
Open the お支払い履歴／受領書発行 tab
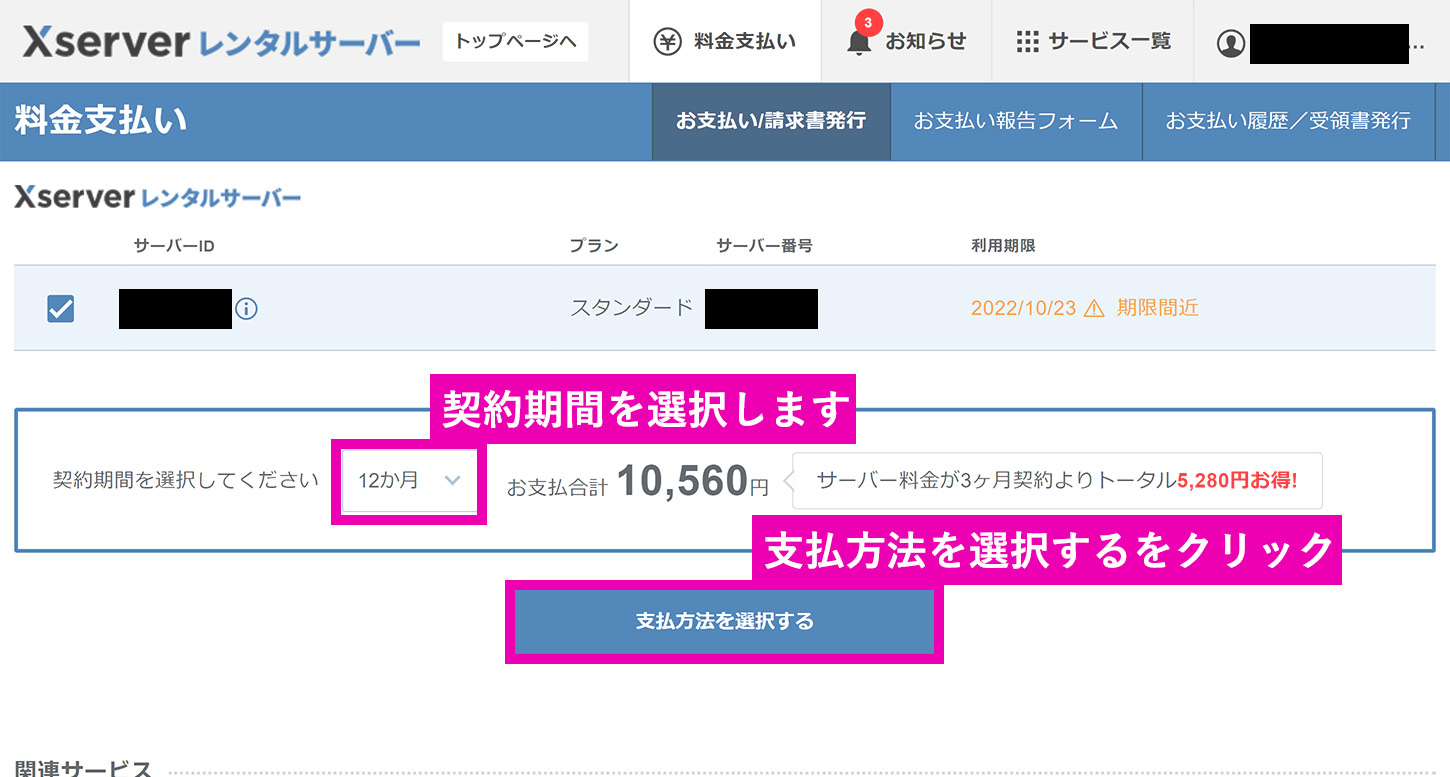click(x=1289, y=121)
